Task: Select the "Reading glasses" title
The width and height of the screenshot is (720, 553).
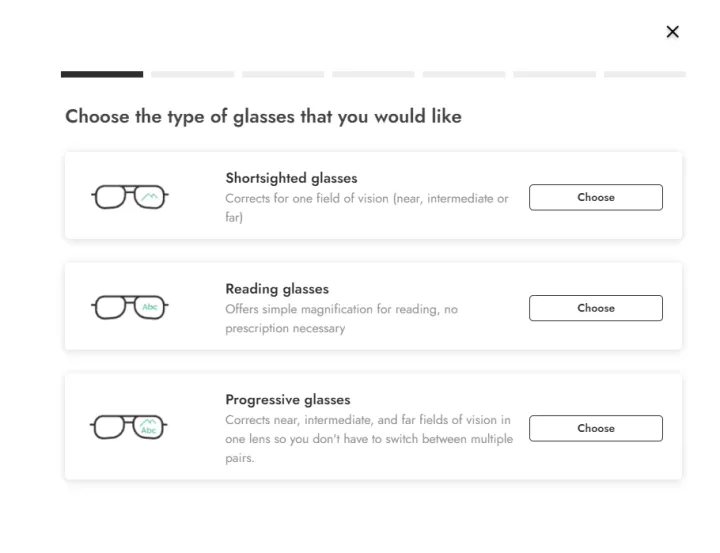Action: [x=277, y=290]
